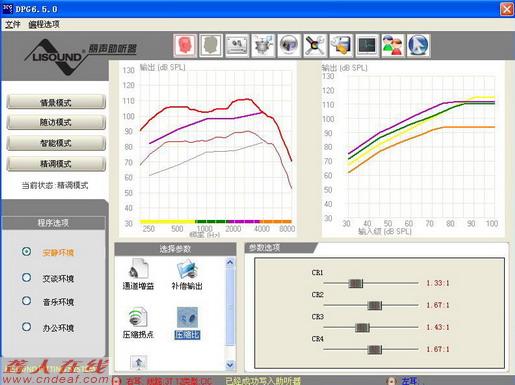The width and height of the screenshot is (515, 385).
Task: Click the parameter list scroll-down arrow
Action: [230, 365]
